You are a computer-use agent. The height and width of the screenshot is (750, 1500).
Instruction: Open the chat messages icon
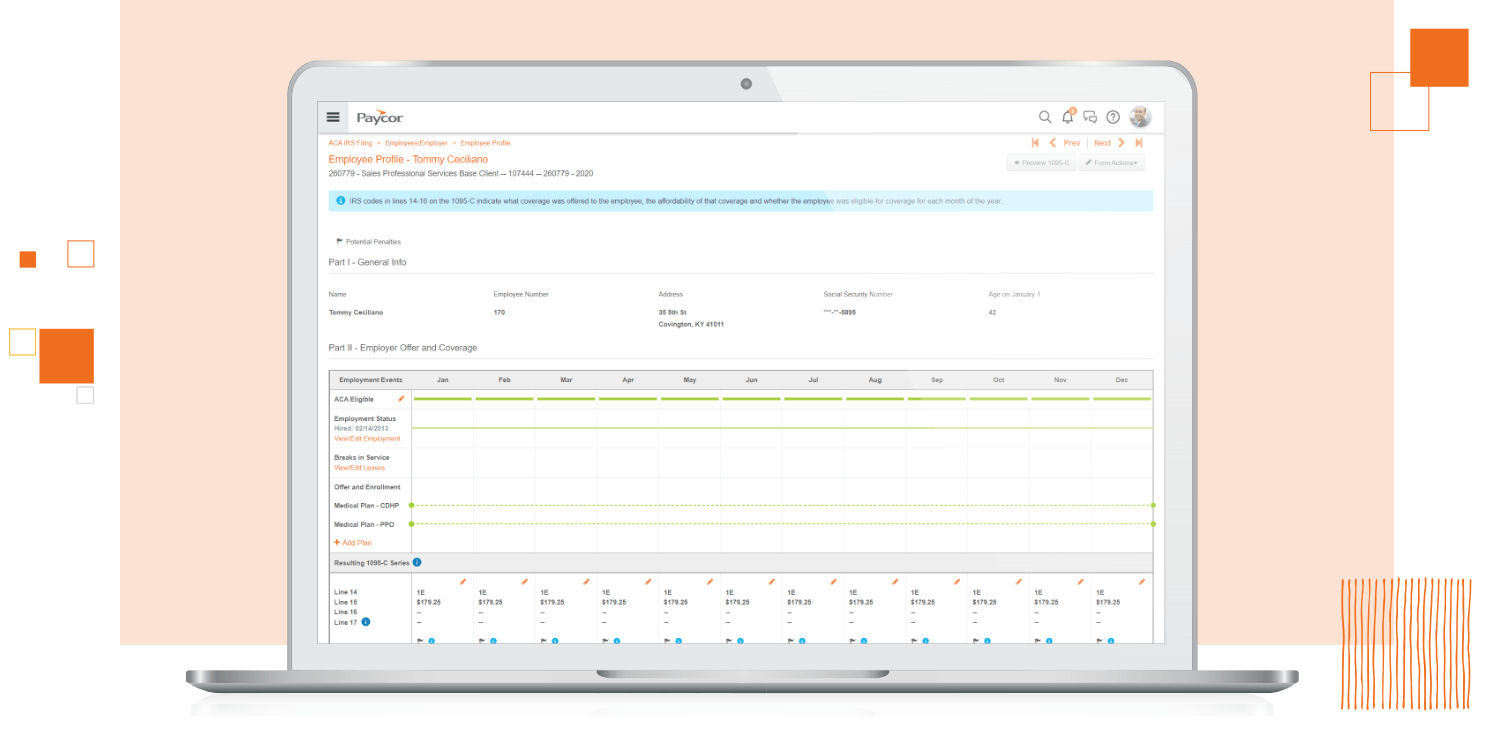[1090, 117]
